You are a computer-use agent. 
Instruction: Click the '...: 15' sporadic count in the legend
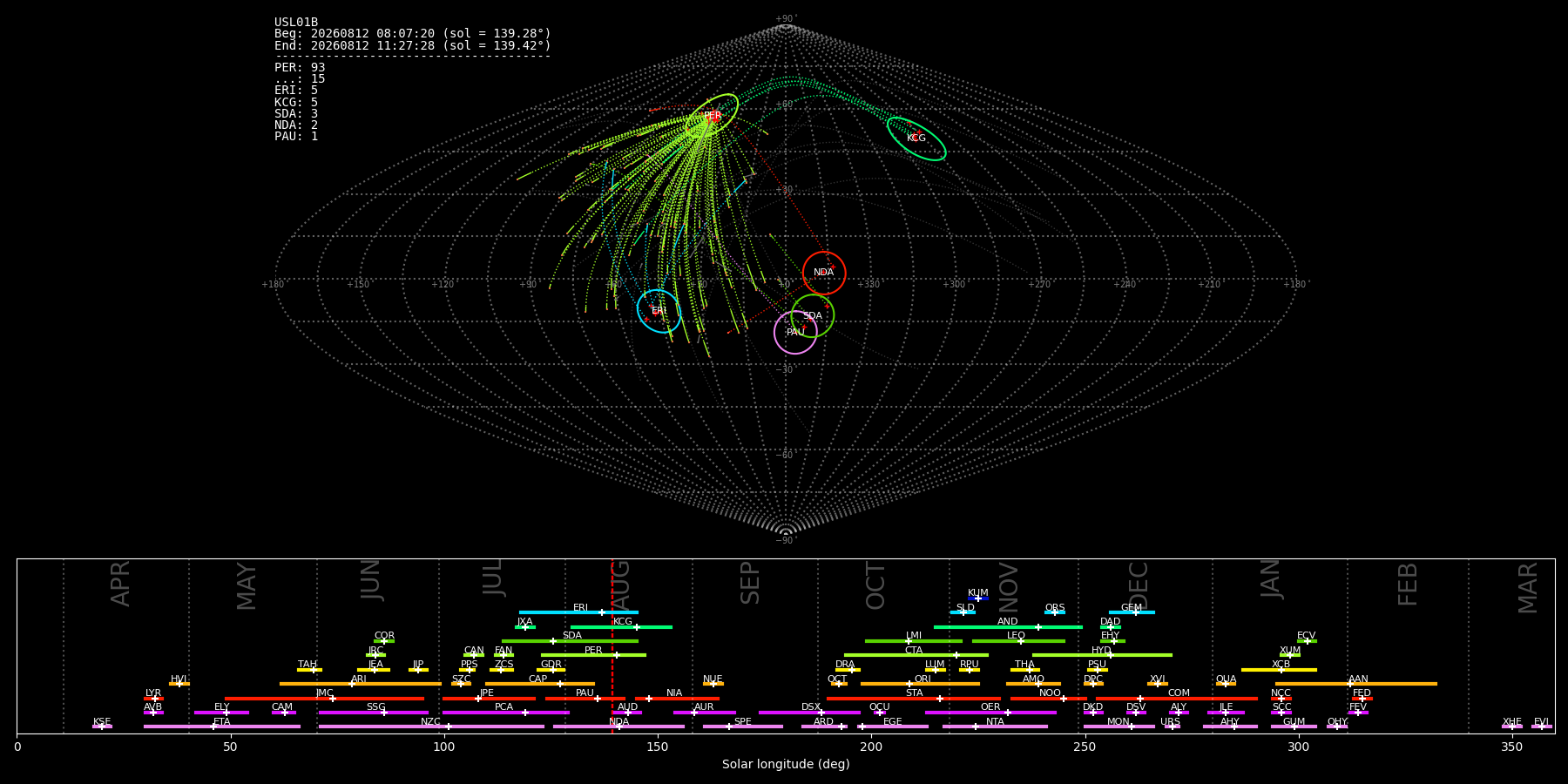coord(300,79)
